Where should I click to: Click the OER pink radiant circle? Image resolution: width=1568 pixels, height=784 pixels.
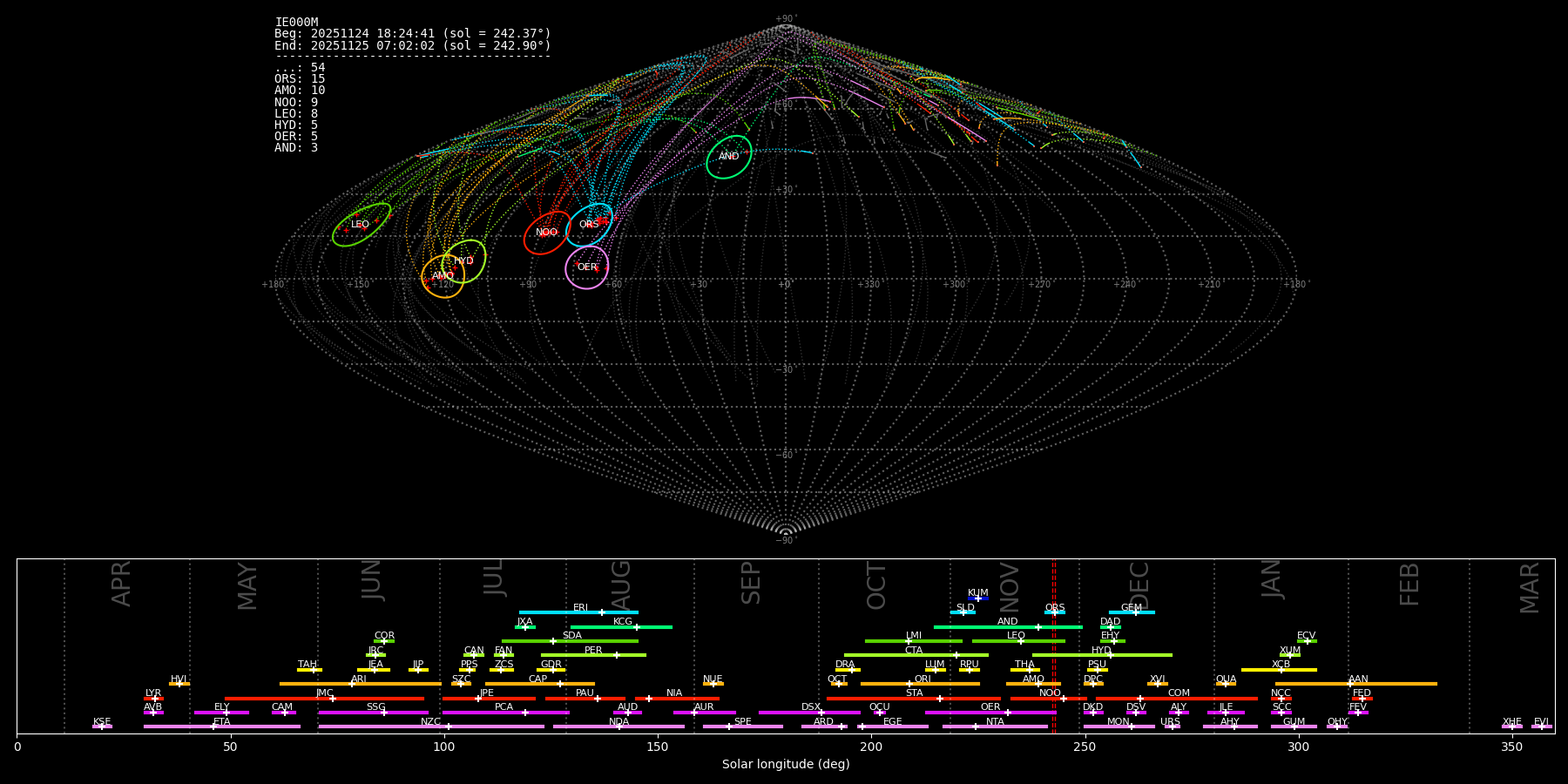[587, 267]
